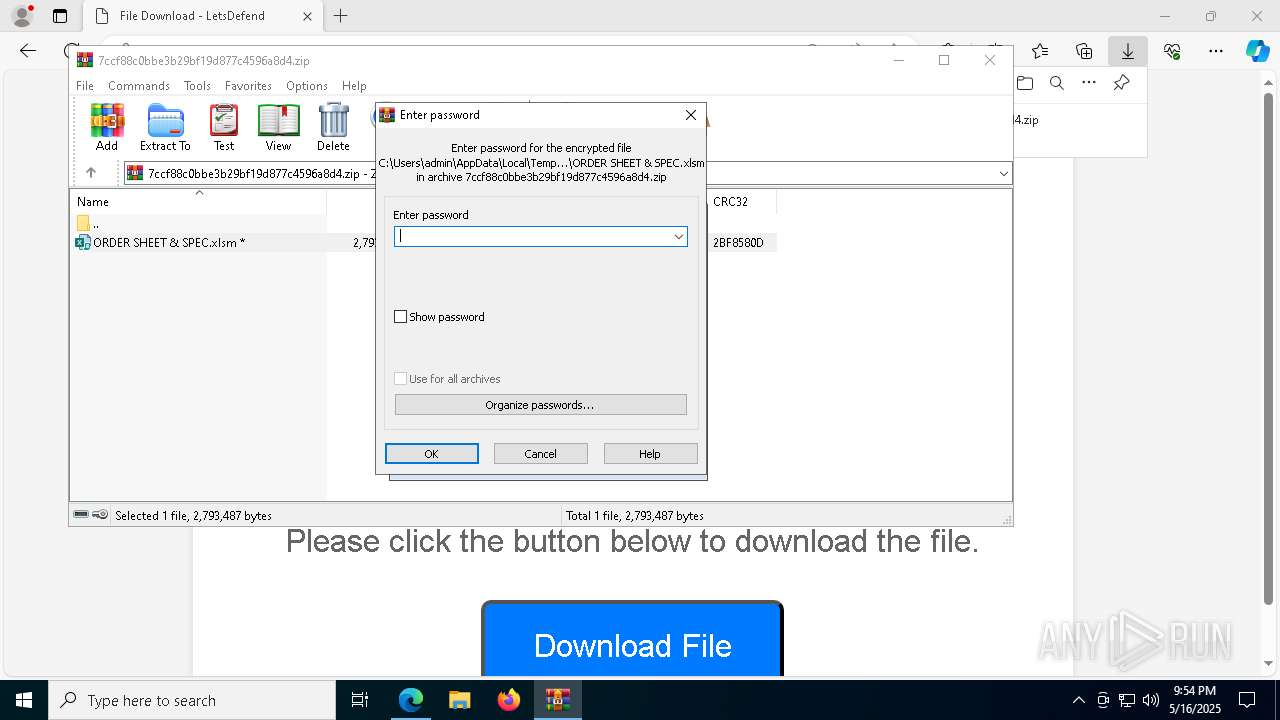The width and height of the screenshot is (1280, 720).
Task: Show hidden system tray icons
Action: point(1078,700)
